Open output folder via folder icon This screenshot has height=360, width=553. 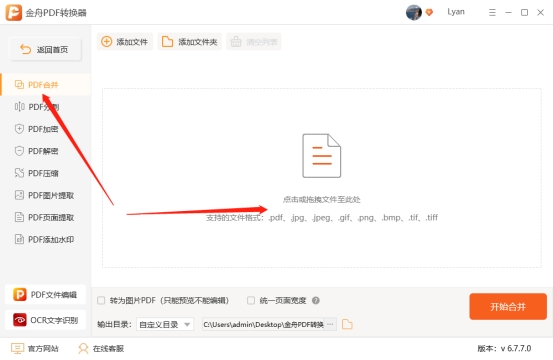pyautogui.click(x=347, y=324)
